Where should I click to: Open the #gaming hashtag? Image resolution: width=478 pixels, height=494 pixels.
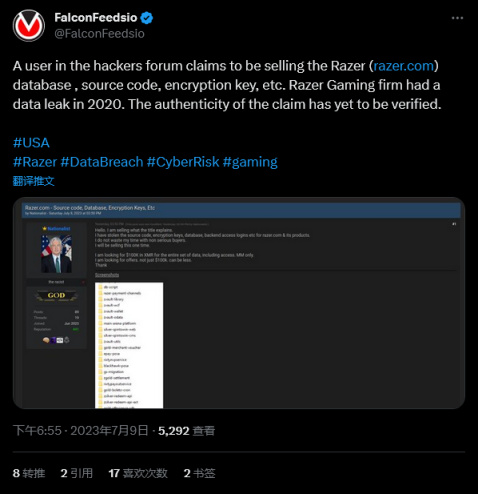[250, 162]
